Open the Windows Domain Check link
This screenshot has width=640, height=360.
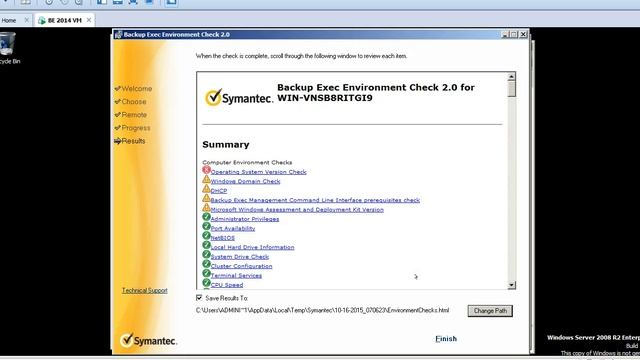pos(245,181)
